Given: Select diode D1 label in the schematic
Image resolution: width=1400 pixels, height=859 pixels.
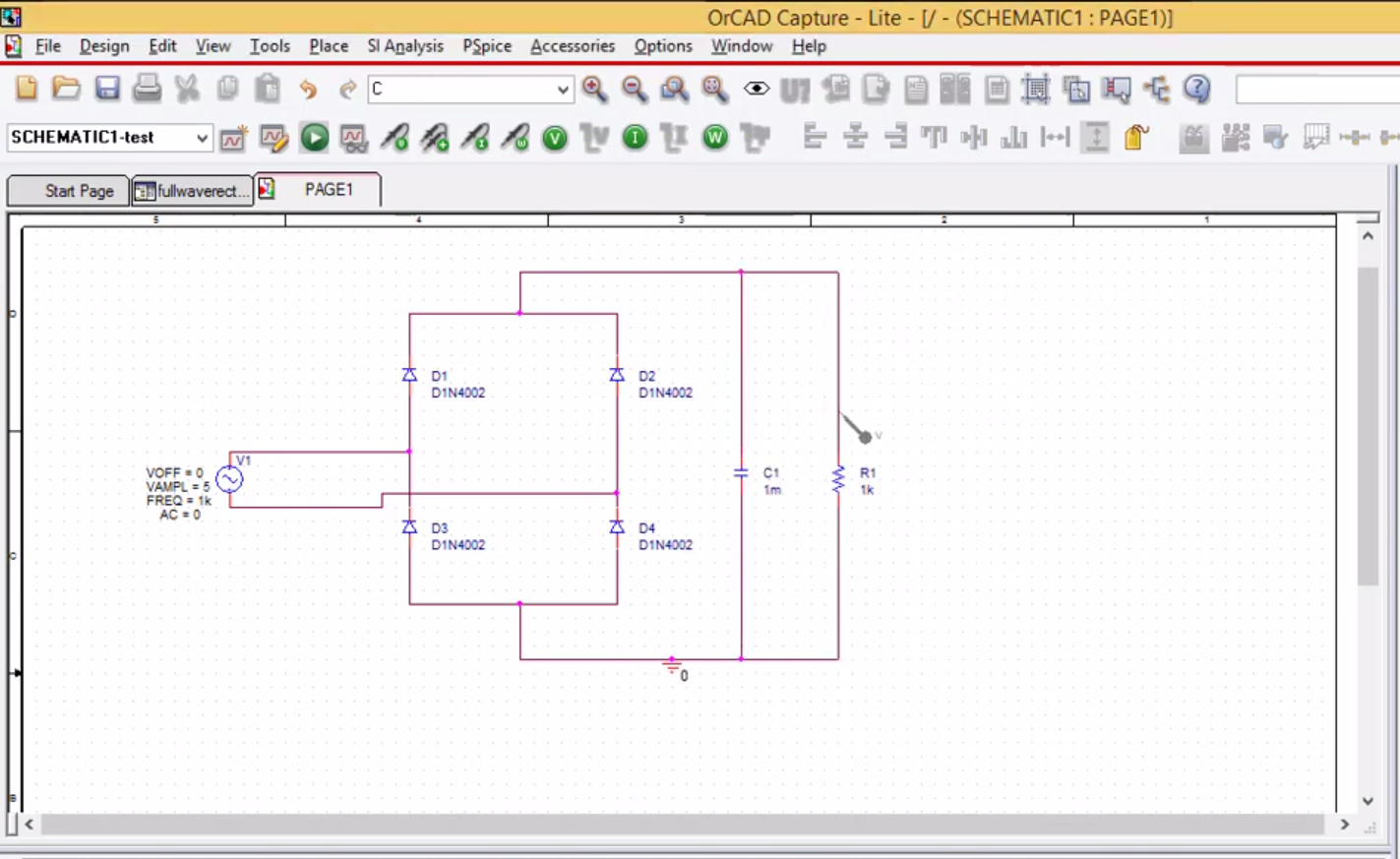Looking at the screenshot, I should pyautogui.click(x=439, y=376).
